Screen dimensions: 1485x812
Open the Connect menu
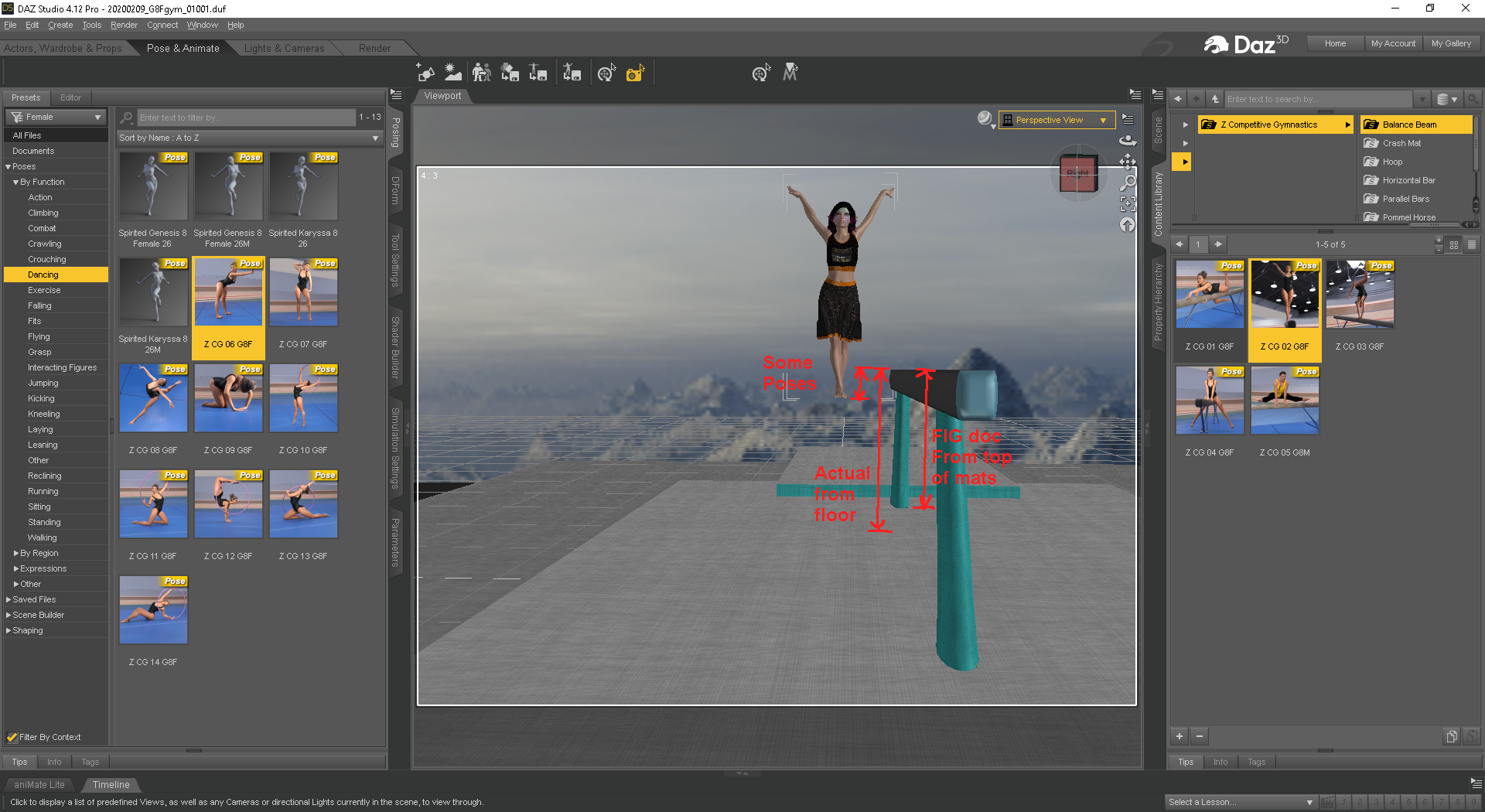162,25
